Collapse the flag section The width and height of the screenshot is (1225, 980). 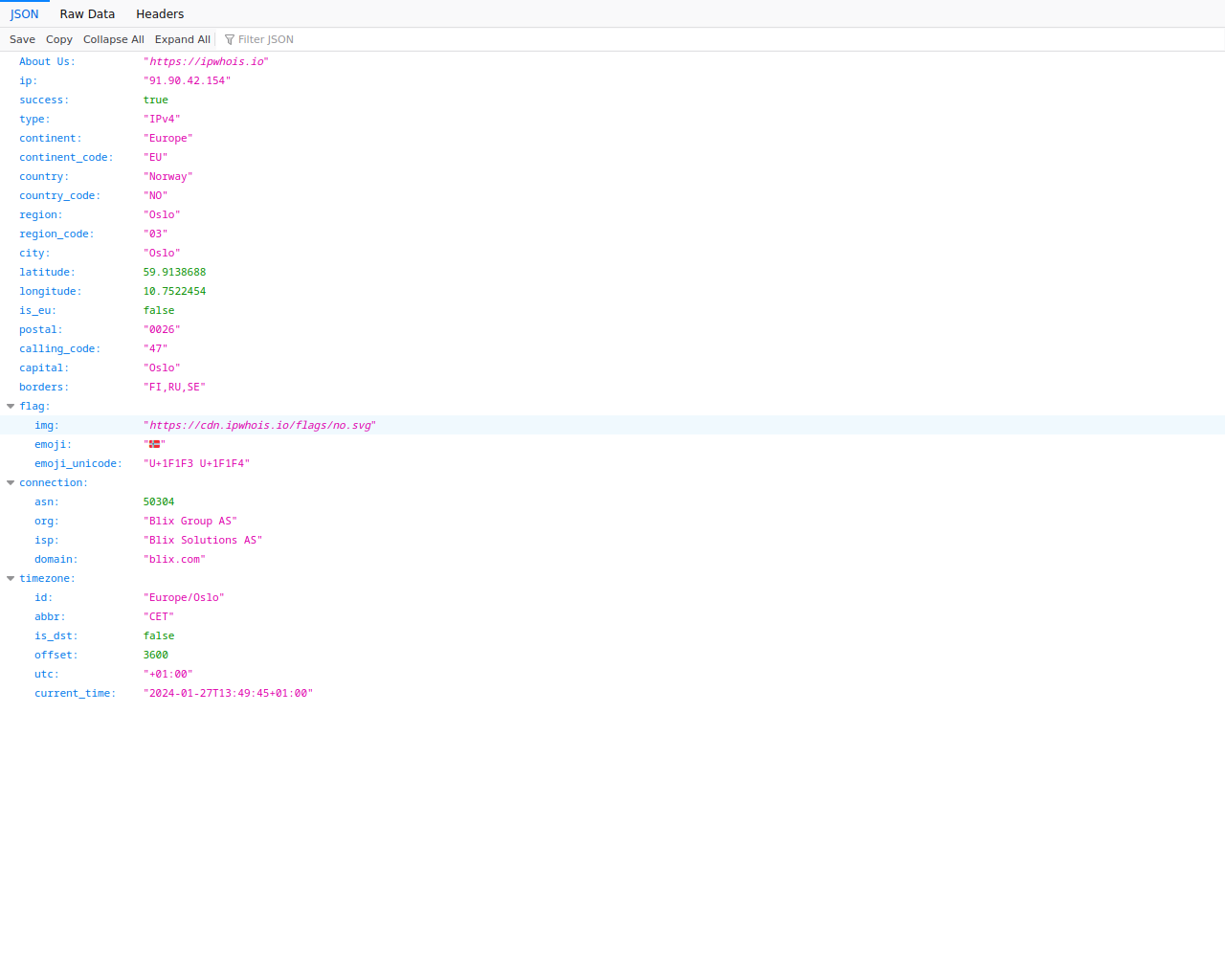tap(11, 406)
